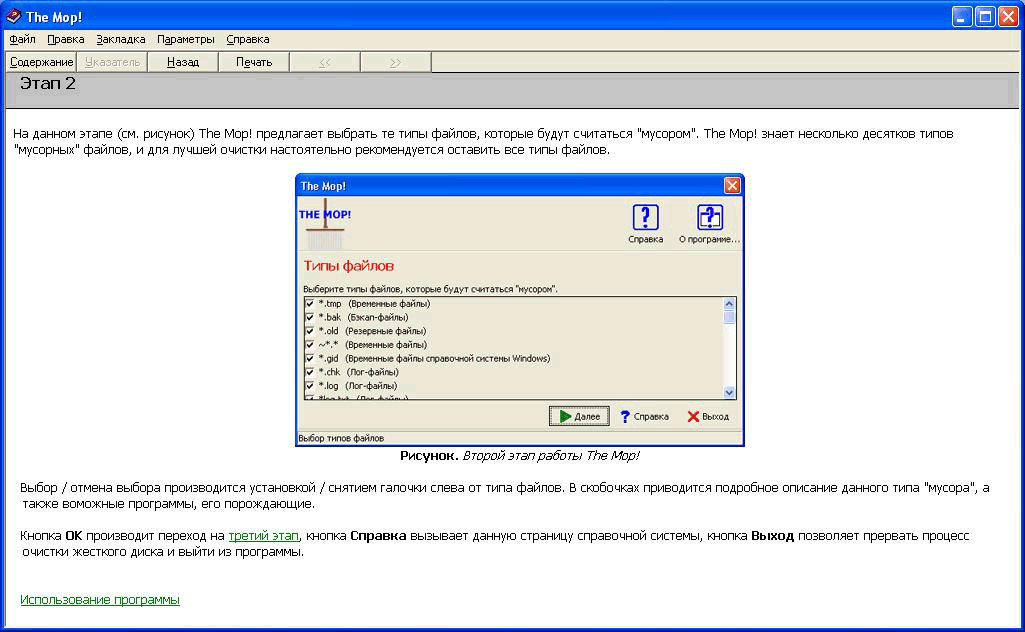Click THE MOP! logo in the dialog picture
The height and width of the screenshot is (632, 1025).
[325, 224]
